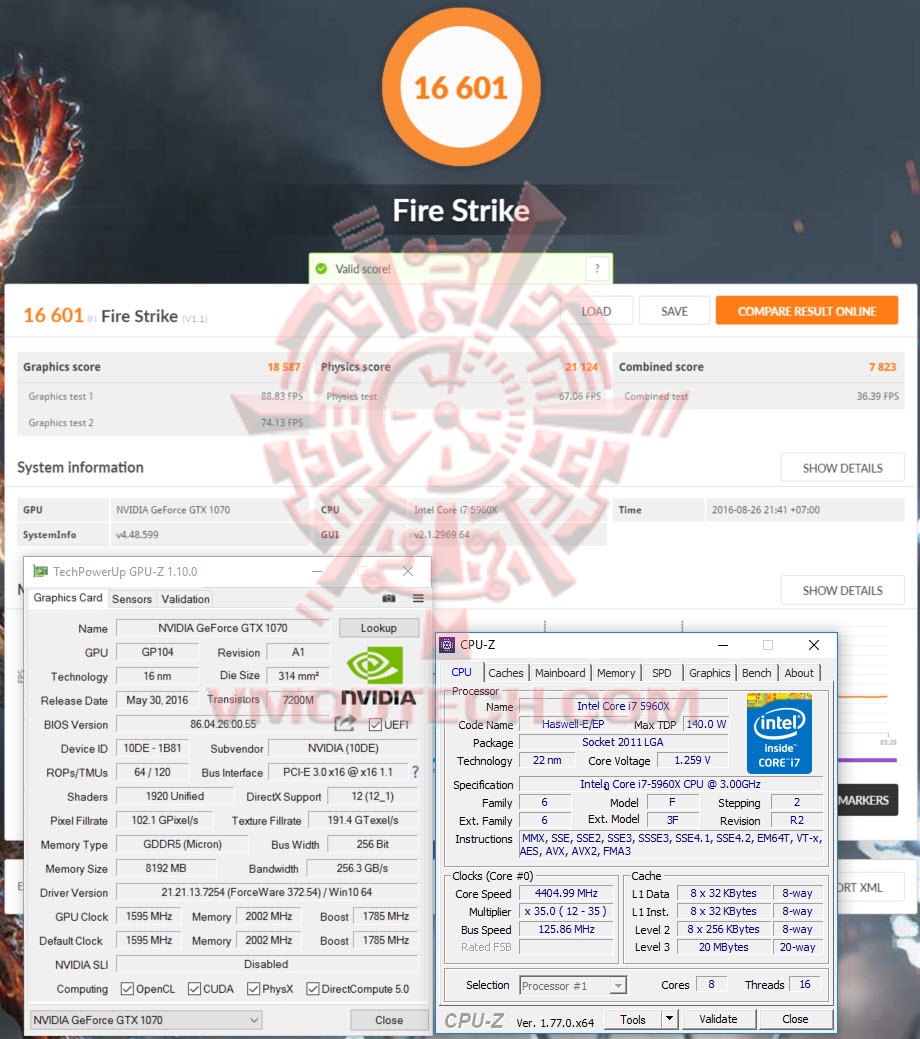
Task: Click the Bus Interface question mark icon
Action: tap(416, 772)
